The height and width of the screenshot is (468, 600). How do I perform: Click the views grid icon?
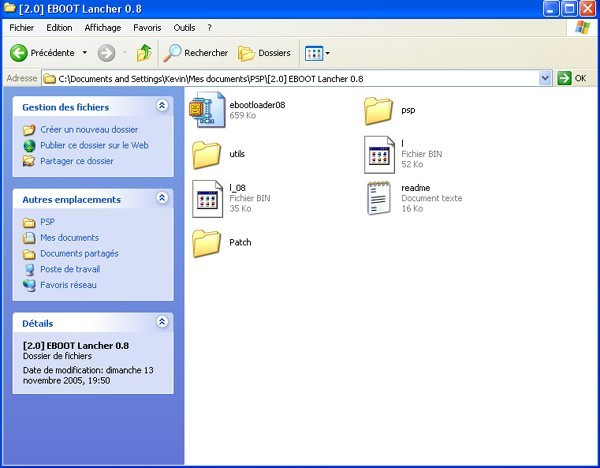[x=314, y=53]
